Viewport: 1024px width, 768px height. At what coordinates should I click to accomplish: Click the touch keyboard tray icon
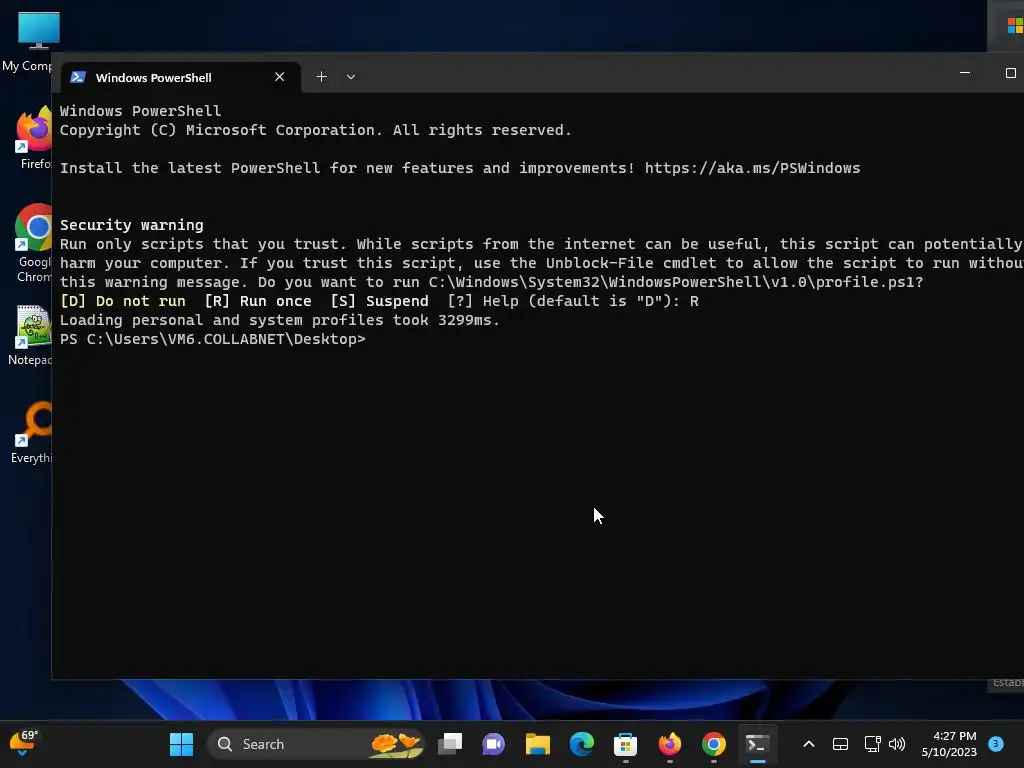(840, 744)
